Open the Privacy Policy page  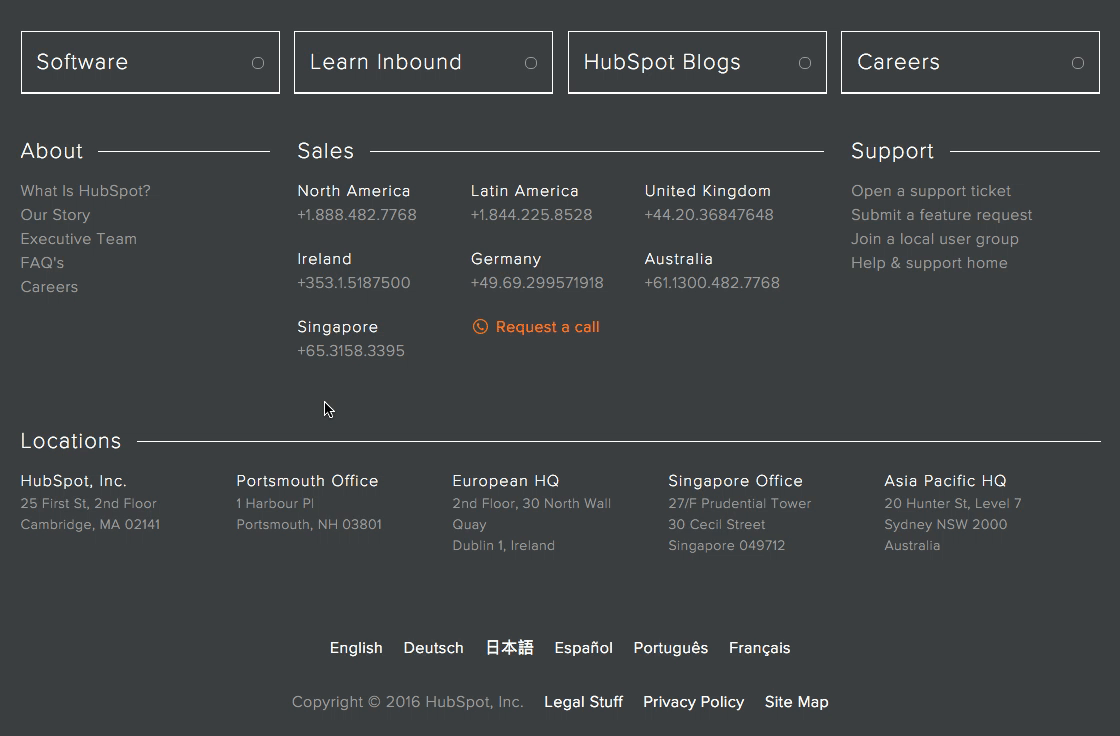tap(694, 702)
